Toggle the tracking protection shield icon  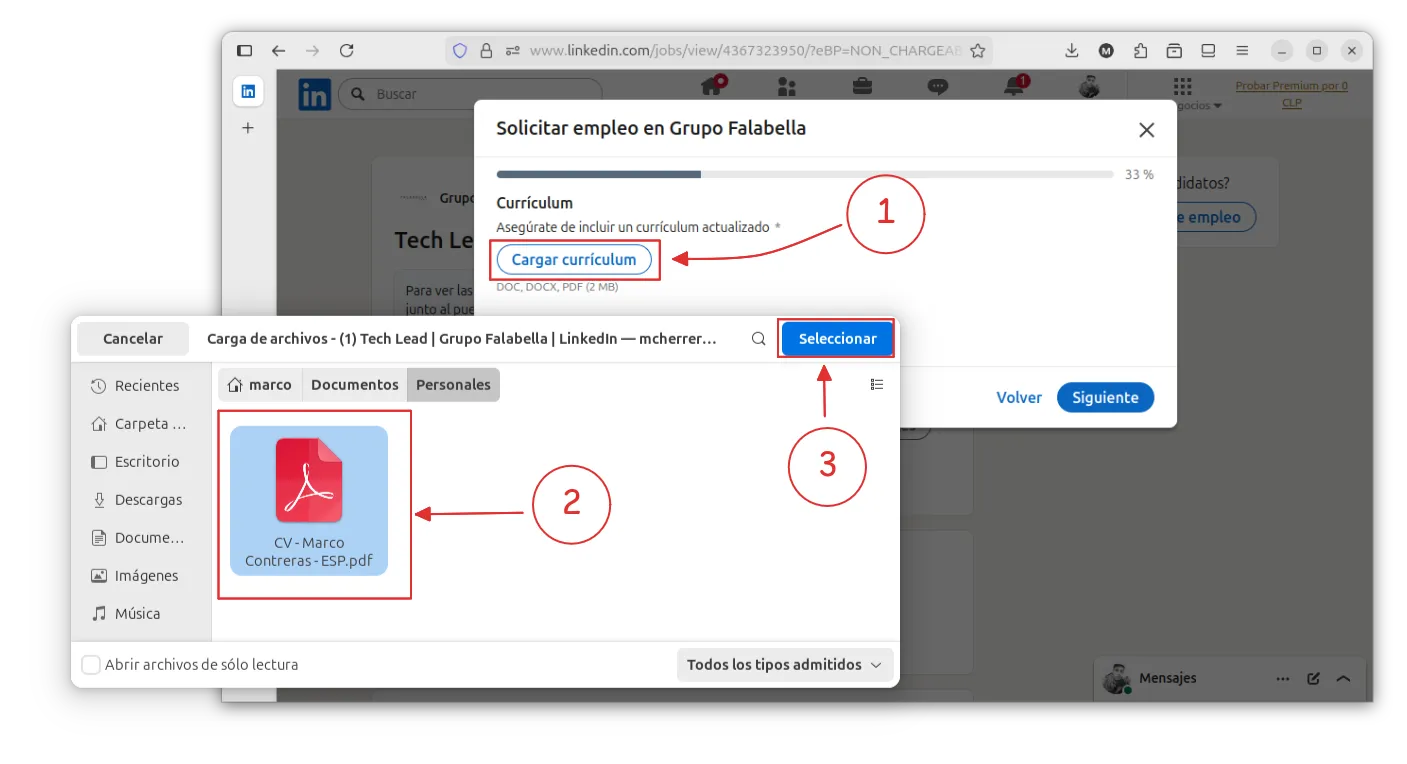460,50
